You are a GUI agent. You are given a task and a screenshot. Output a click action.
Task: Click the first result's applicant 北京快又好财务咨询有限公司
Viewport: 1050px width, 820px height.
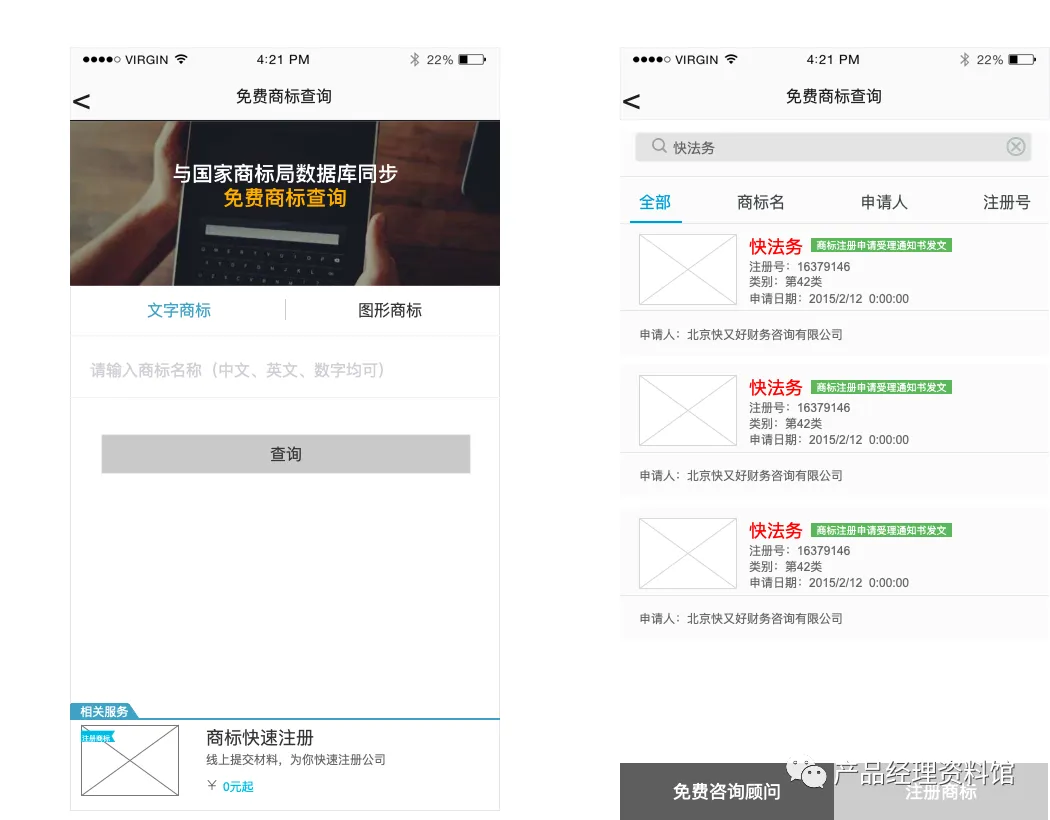[765, 335]
